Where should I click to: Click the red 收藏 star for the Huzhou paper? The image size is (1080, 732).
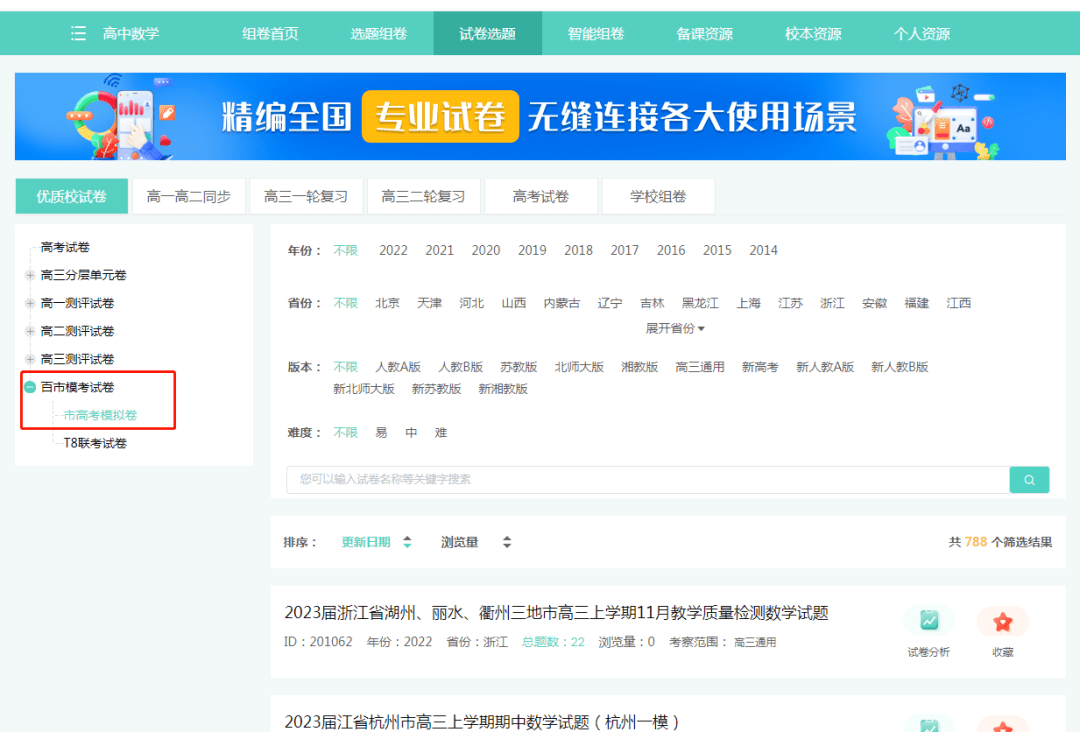pos(1003,620)
